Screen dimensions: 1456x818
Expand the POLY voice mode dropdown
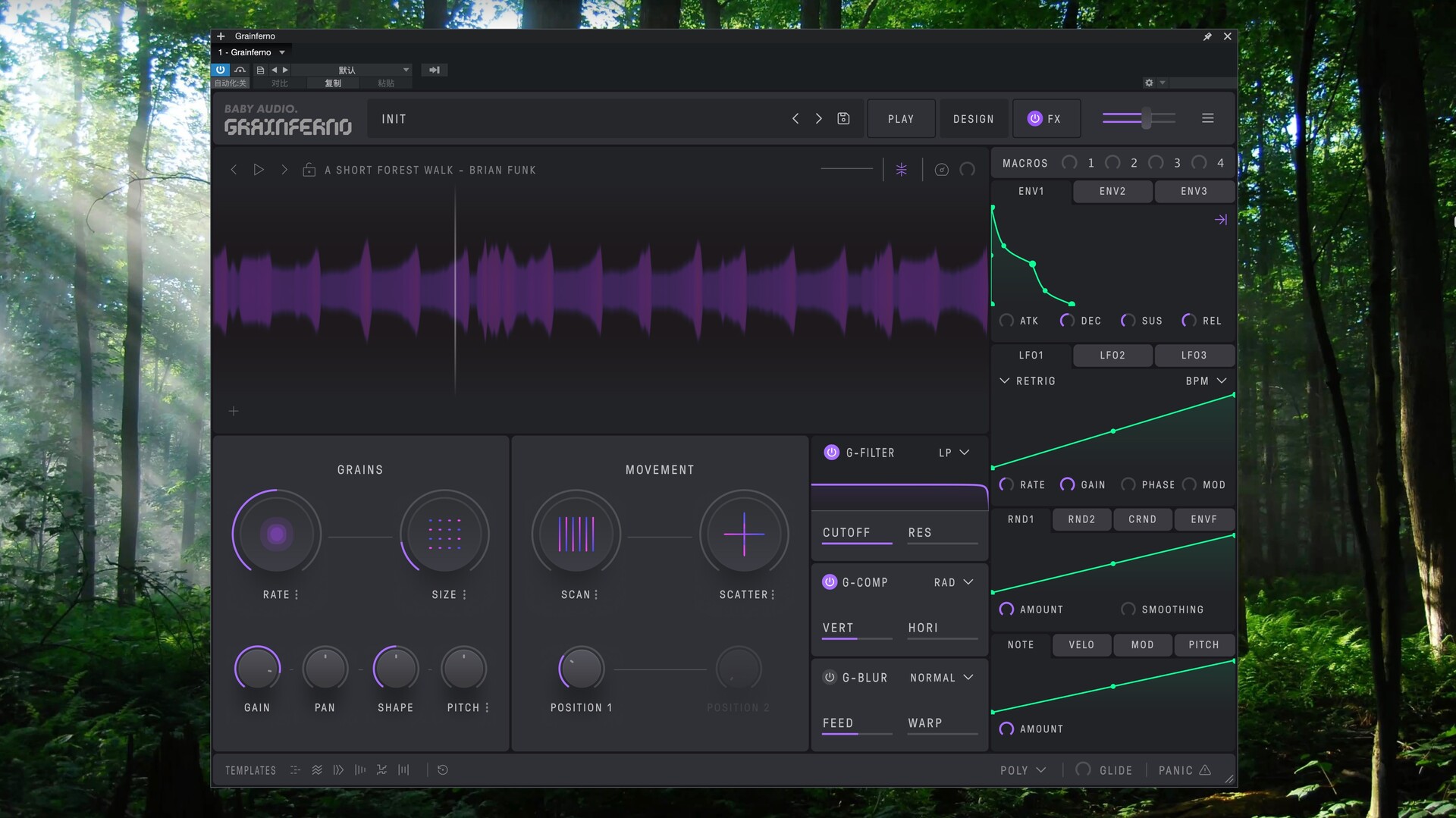[x=1023, y=770]
